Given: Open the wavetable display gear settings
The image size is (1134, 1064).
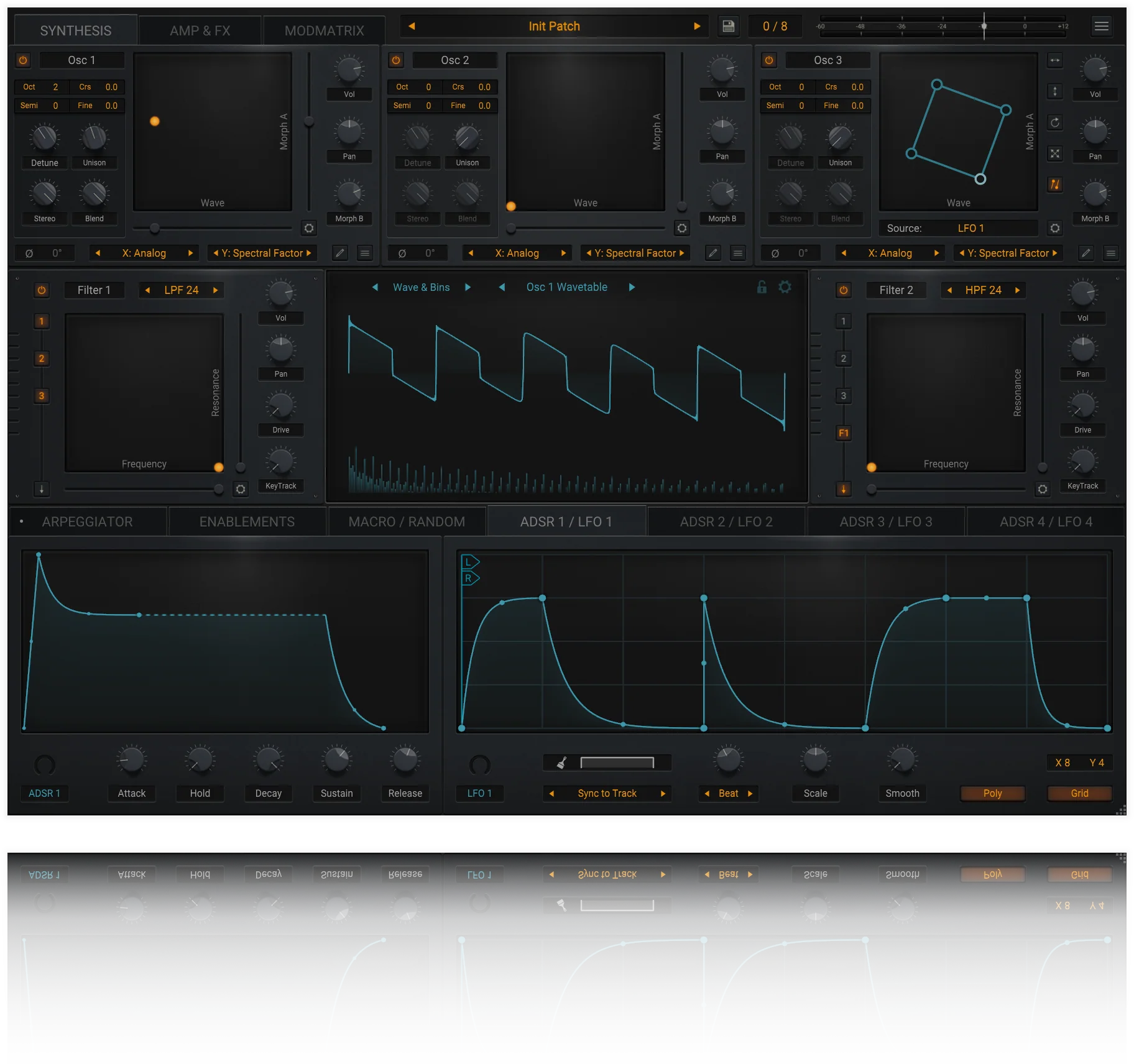Looking at the screenshot, I should (785, 287).
